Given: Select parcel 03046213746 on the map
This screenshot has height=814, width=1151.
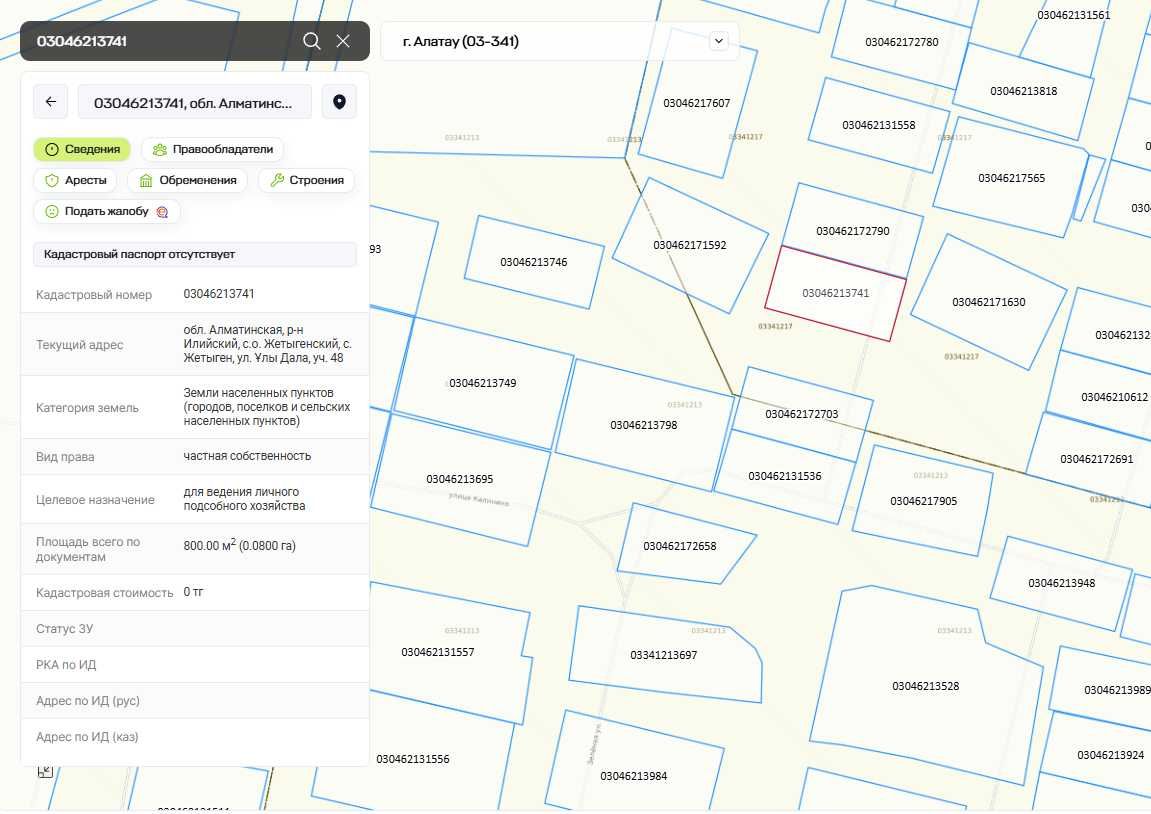Looking at the screenshot, I should (534, 262).
